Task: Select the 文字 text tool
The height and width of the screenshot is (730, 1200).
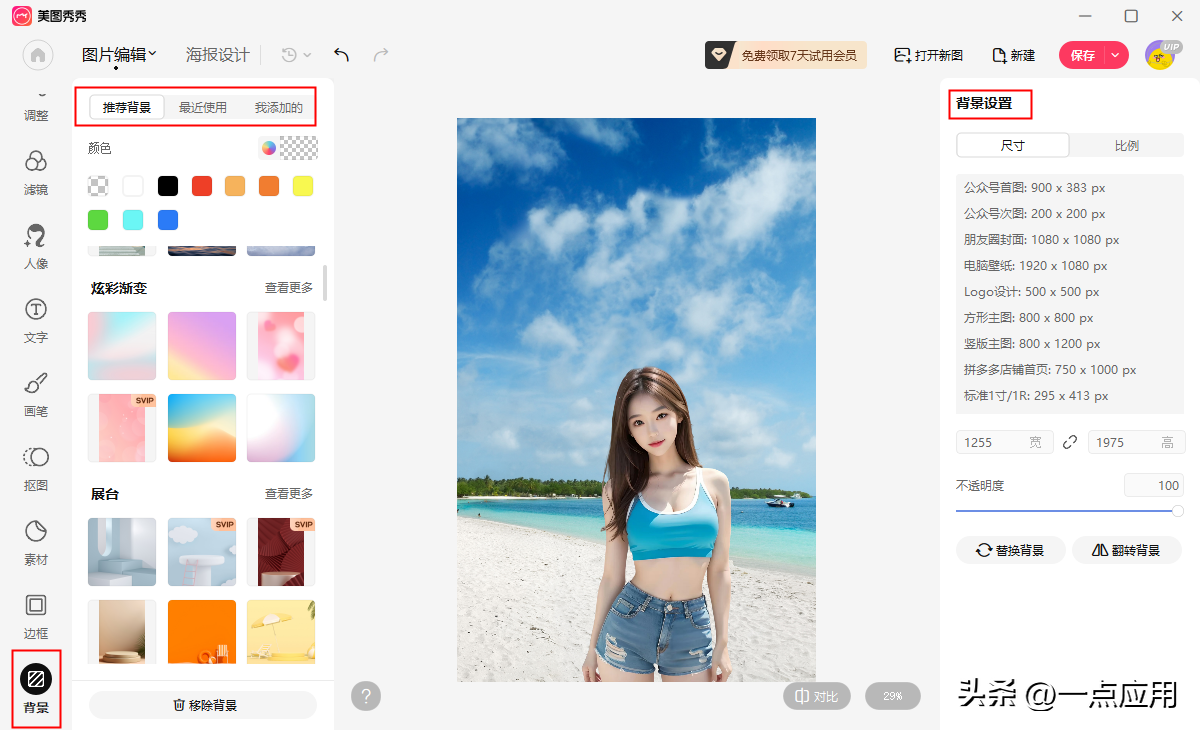Action: point(36,320)
